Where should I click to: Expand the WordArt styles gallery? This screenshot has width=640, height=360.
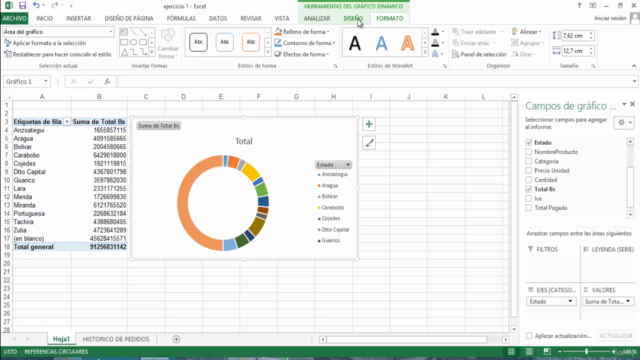(424, 53)
